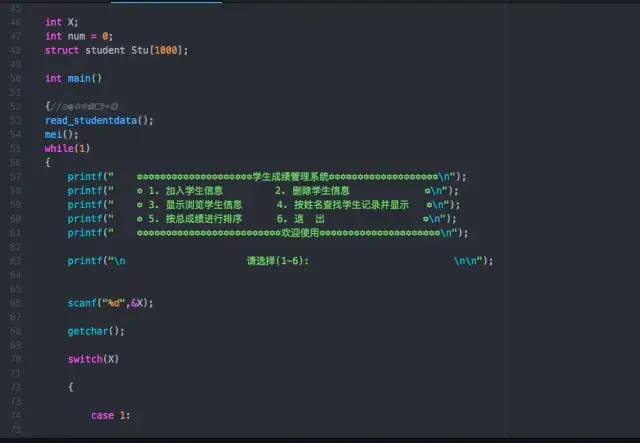640x443 pixels.
Task: Click the 'switch' keyword in switch(X)
Action: 85,359
